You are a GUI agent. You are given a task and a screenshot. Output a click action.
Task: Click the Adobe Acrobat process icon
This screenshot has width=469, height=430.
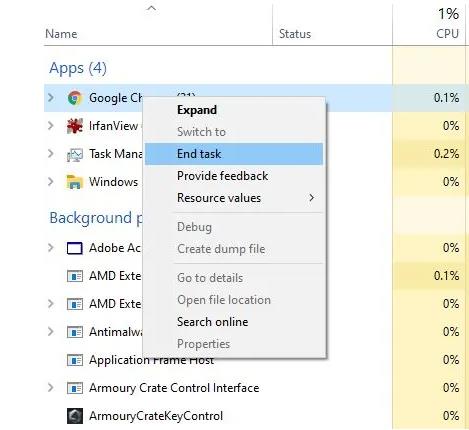pyautogui.click(x=75, y=248)
